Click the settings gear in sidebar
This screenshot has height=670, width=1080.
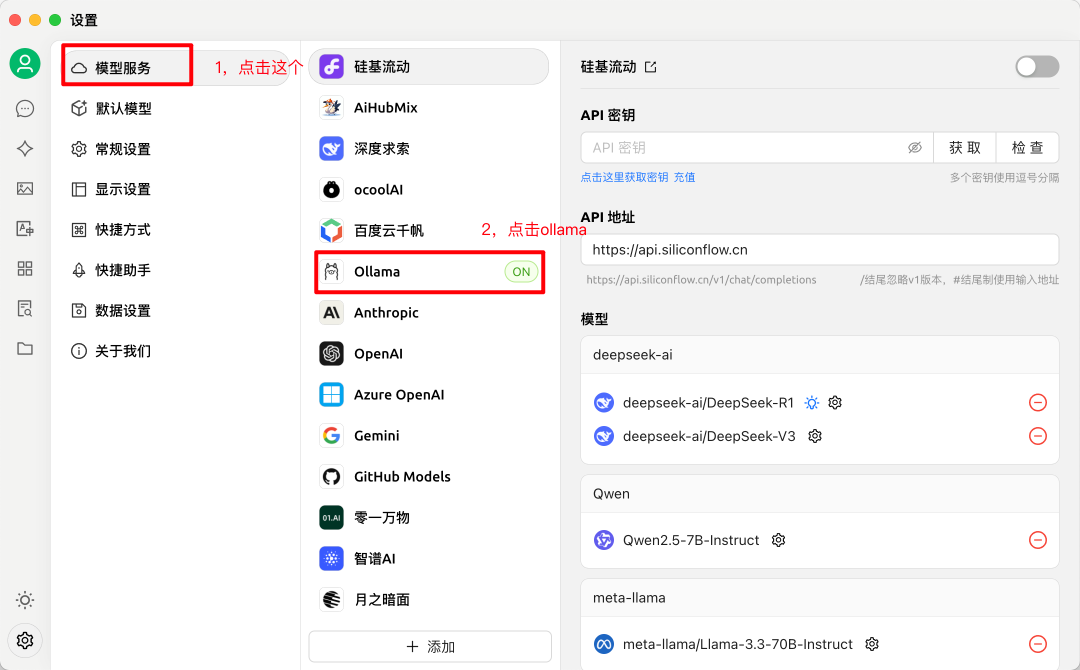(x=25, y=640)
